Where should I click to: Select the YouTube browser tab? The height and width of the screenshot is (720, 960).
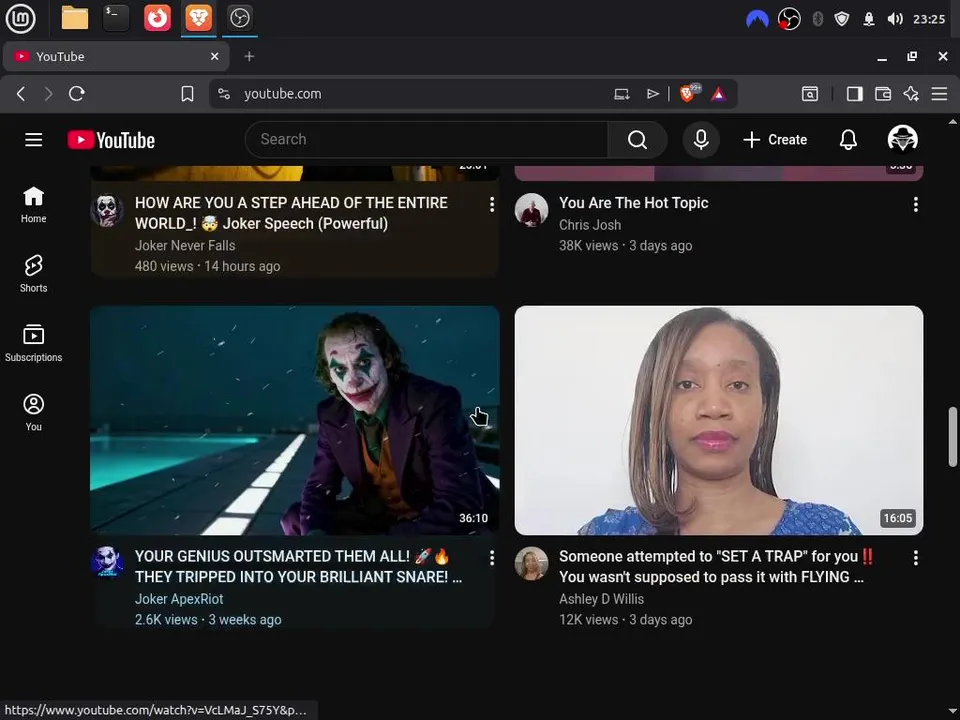[116, 56]
